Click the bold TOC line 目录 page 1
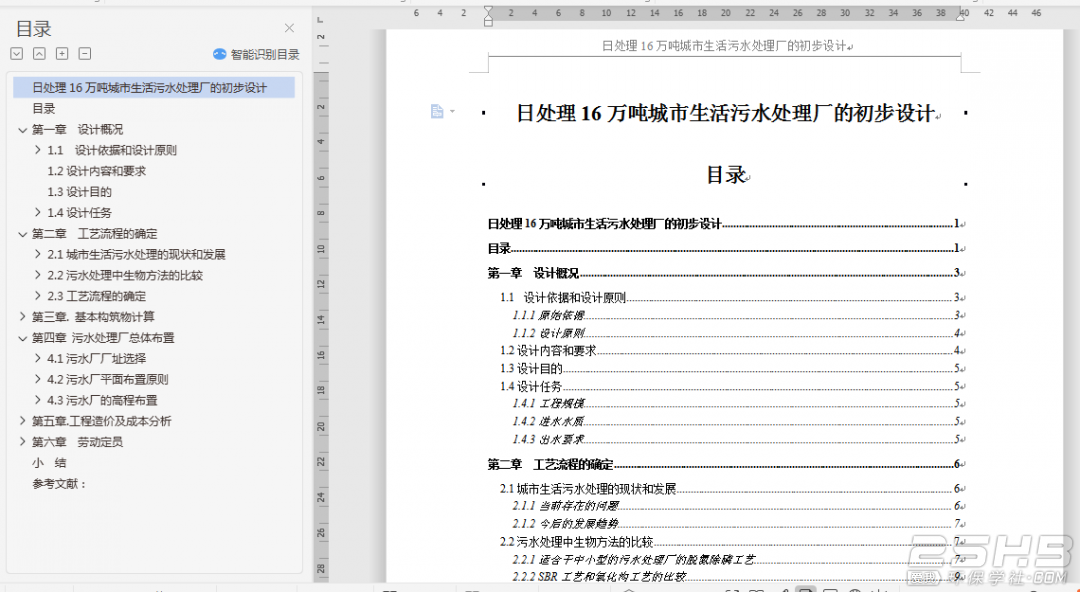 pos(724,248)
